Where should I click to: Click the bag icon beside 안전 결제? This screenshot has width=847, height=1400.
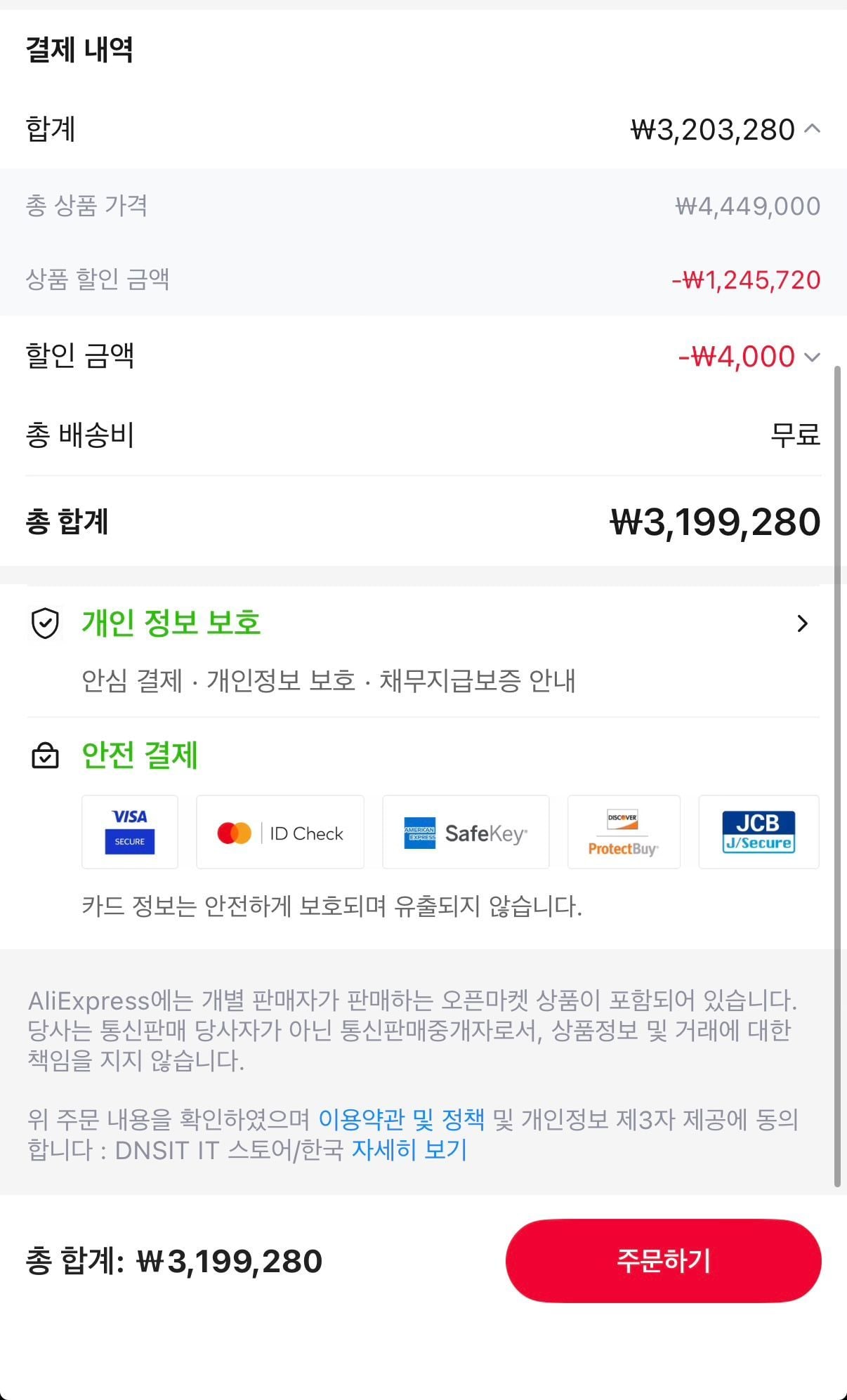(46, 755)
